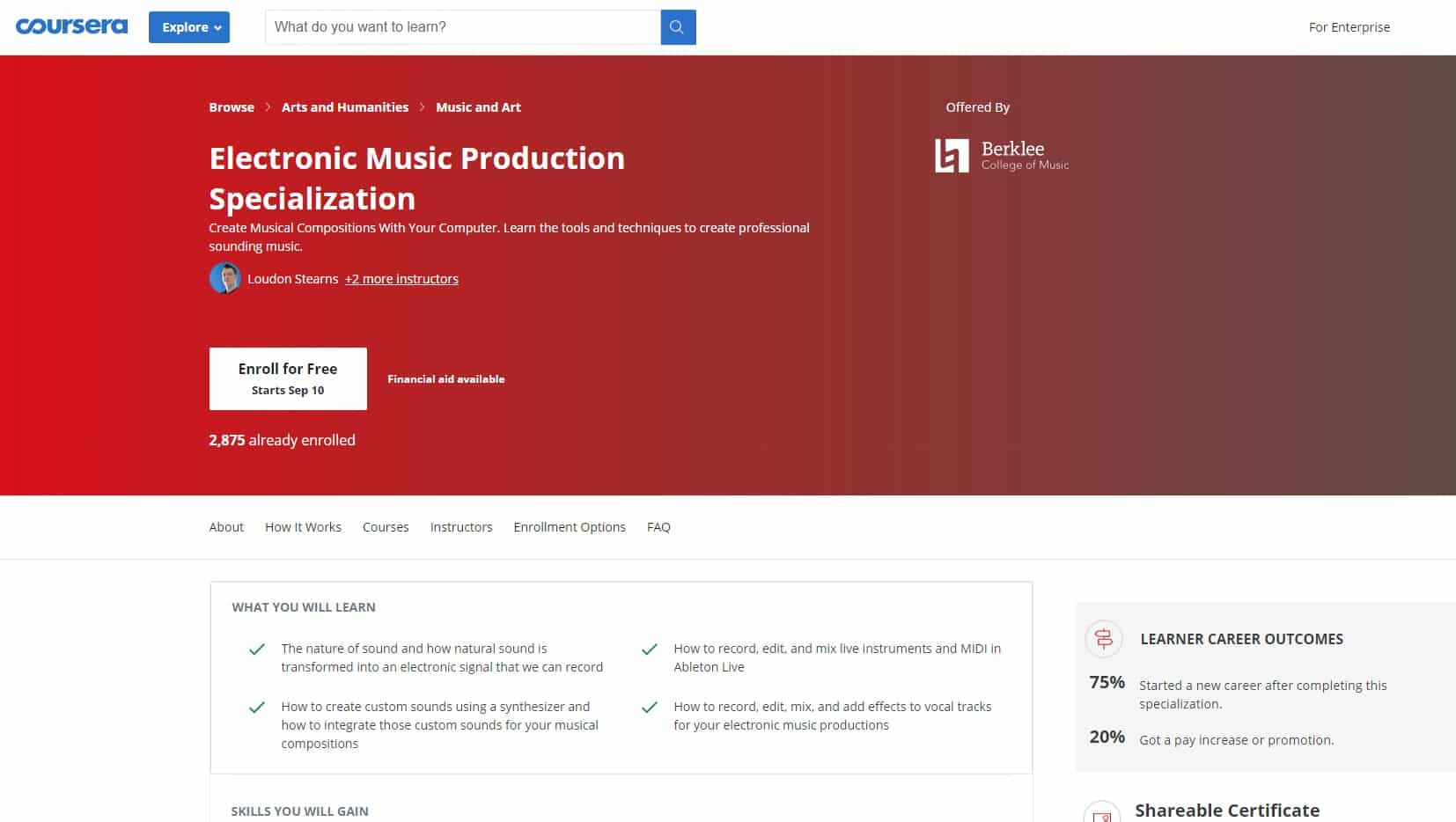This screenshot has height=822, width=1456.
Task: Jump to the Courses tab
Action: 386,527
